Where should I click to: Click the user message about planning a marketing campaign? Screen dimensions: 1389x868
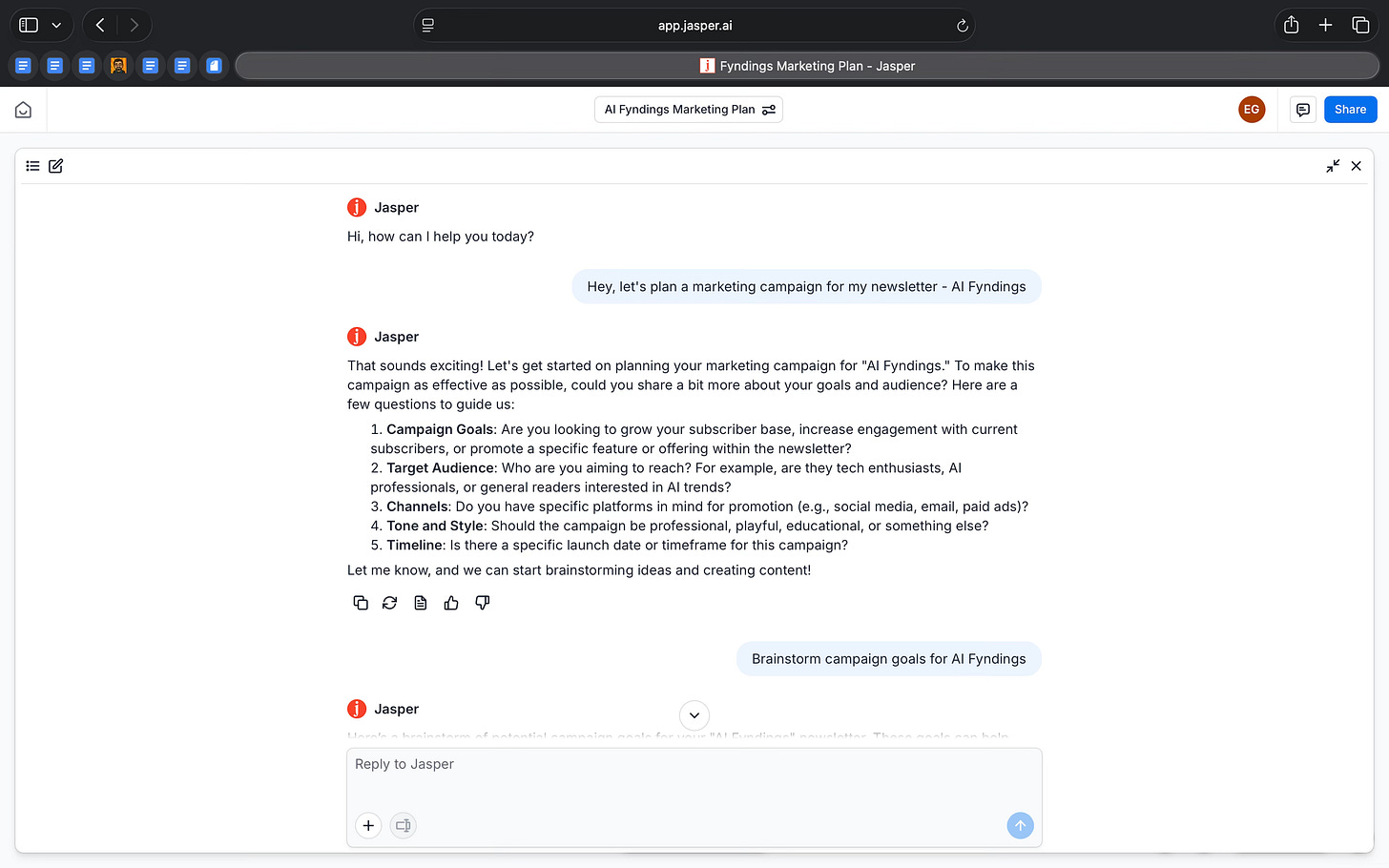pyautogui.click(x=806, y=287)
